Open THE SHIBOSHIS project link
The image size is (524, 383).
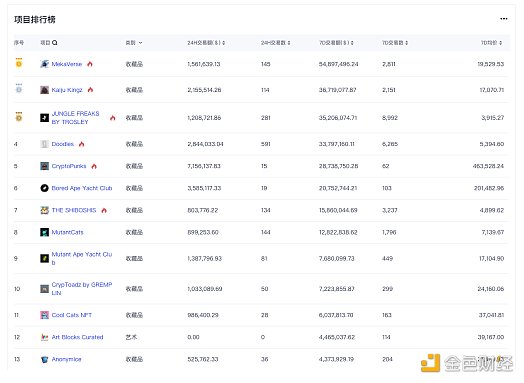[x=74, y=210]
